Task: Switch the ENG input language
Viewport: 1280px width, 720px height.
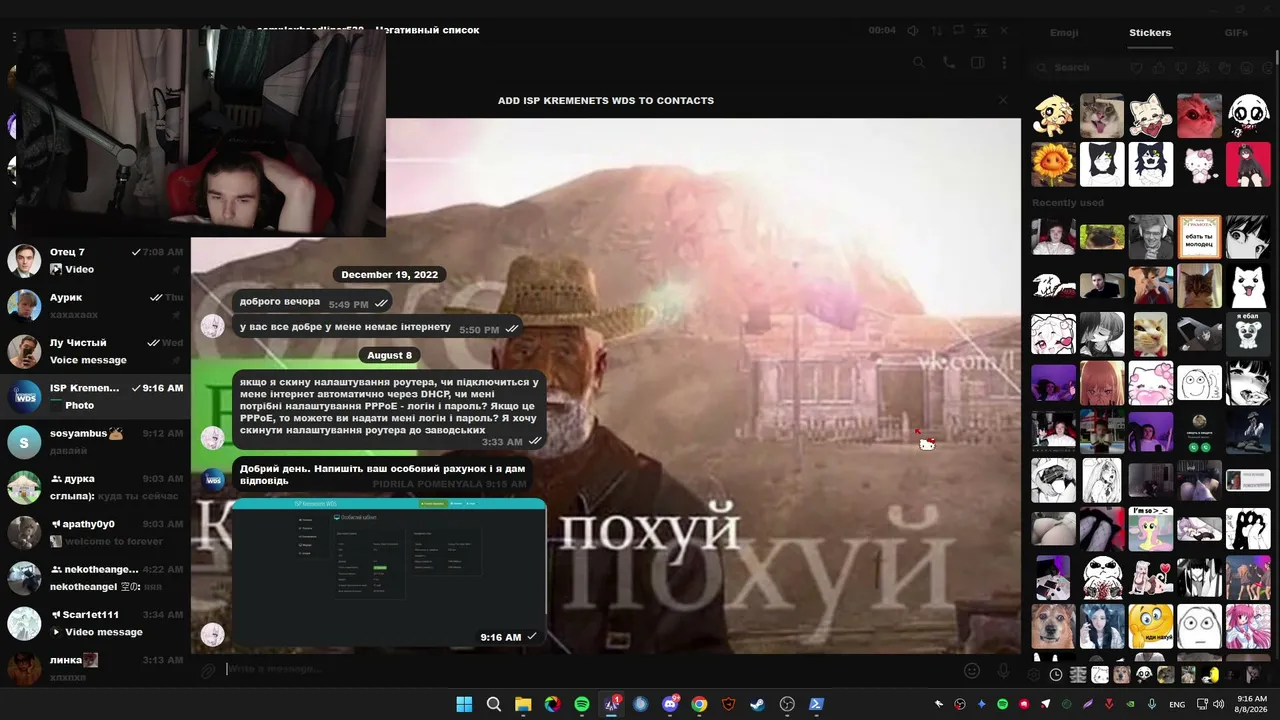Action: [1177, 704]
